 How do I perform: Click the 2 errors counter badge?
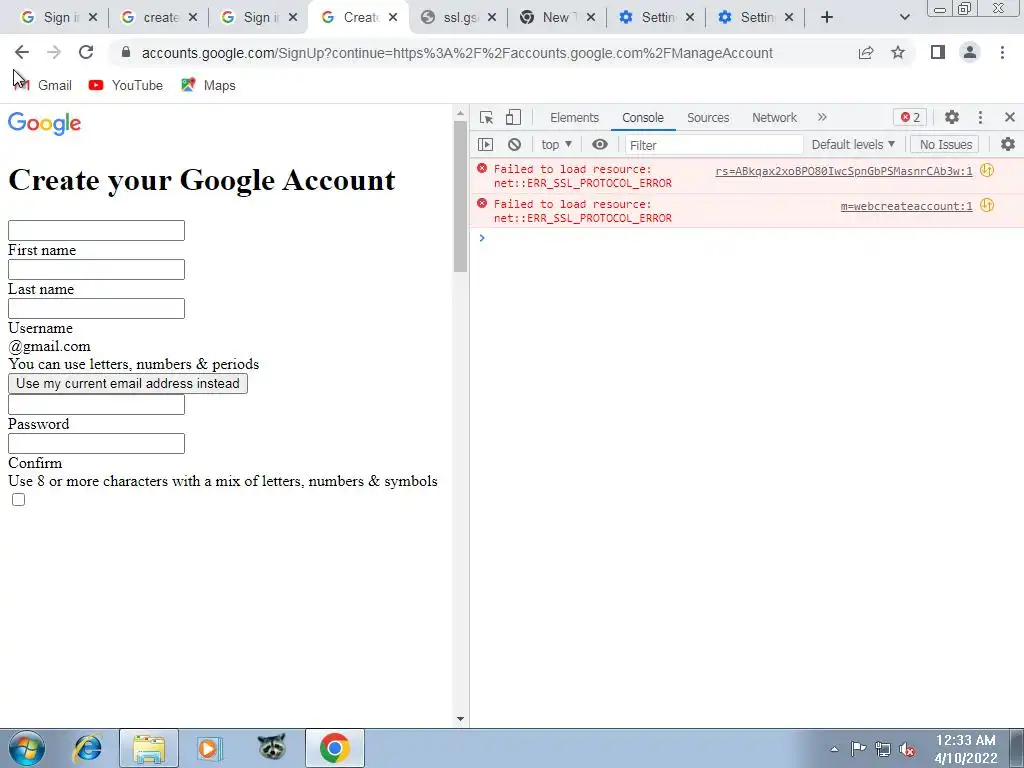tap(910, 118)
